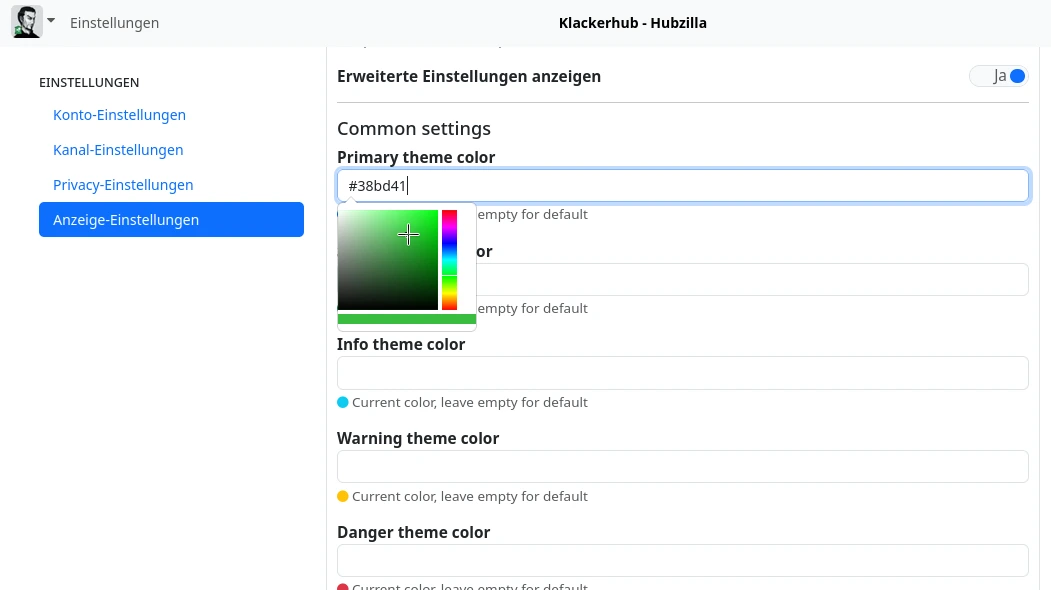Click the crosshair marker in the color picker
Screen dimensions: 1051x590
(408, 235)
